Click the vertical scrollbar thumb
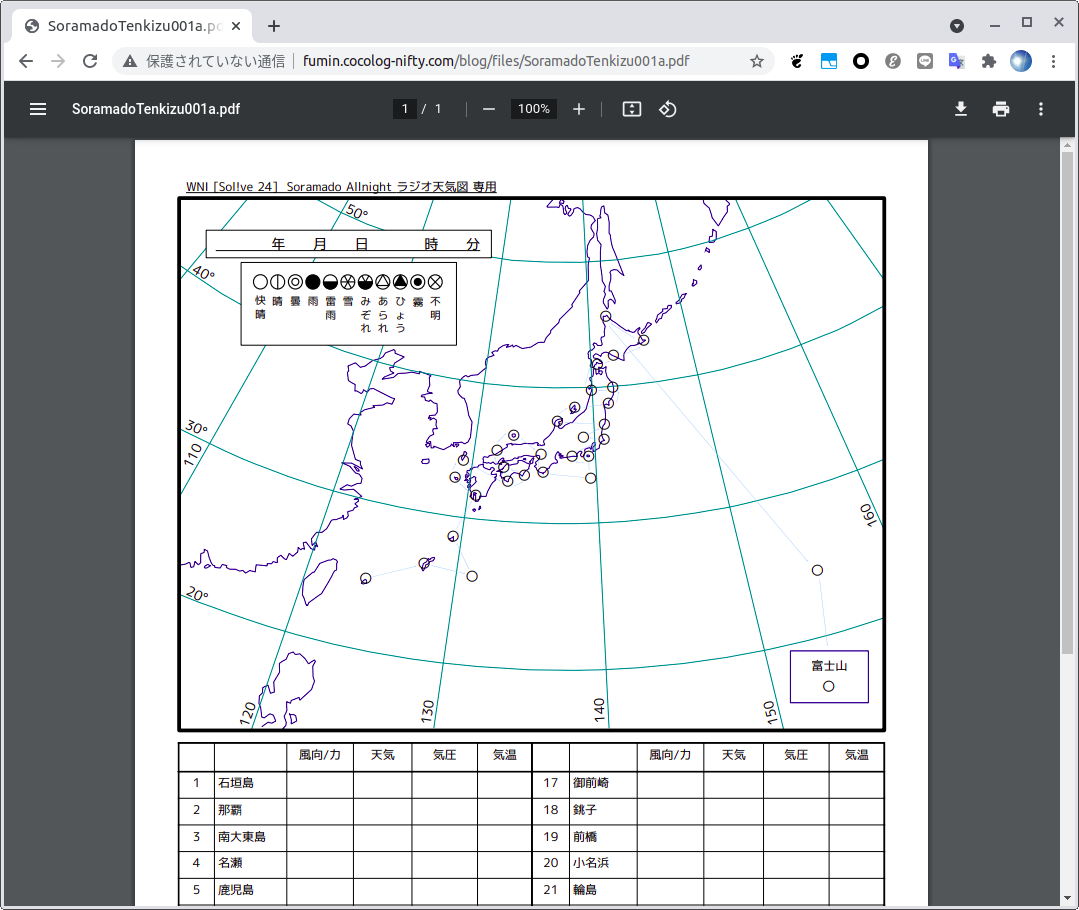The image size is (1079, 910). tap(1067, 403)
